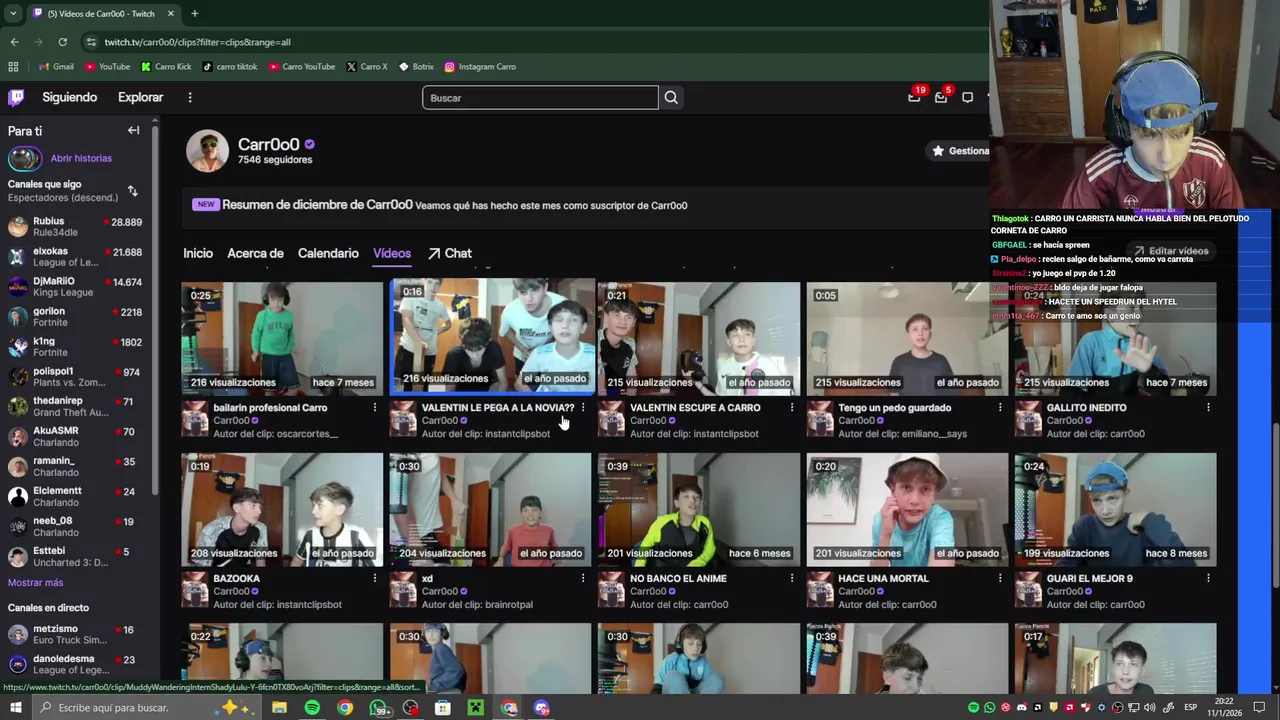Play the bailarin profesional Carro clip thumbnail
1280x720 pixels.
(x=282, y=337)
